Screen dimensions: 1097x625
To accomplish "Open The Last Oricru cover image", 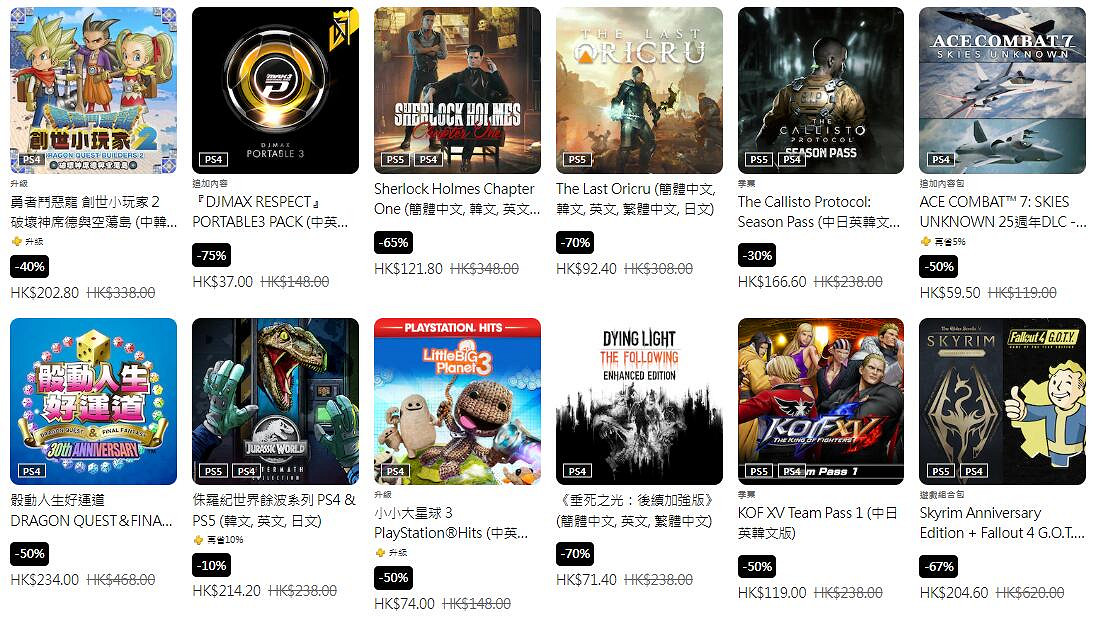I will (639, 90).
